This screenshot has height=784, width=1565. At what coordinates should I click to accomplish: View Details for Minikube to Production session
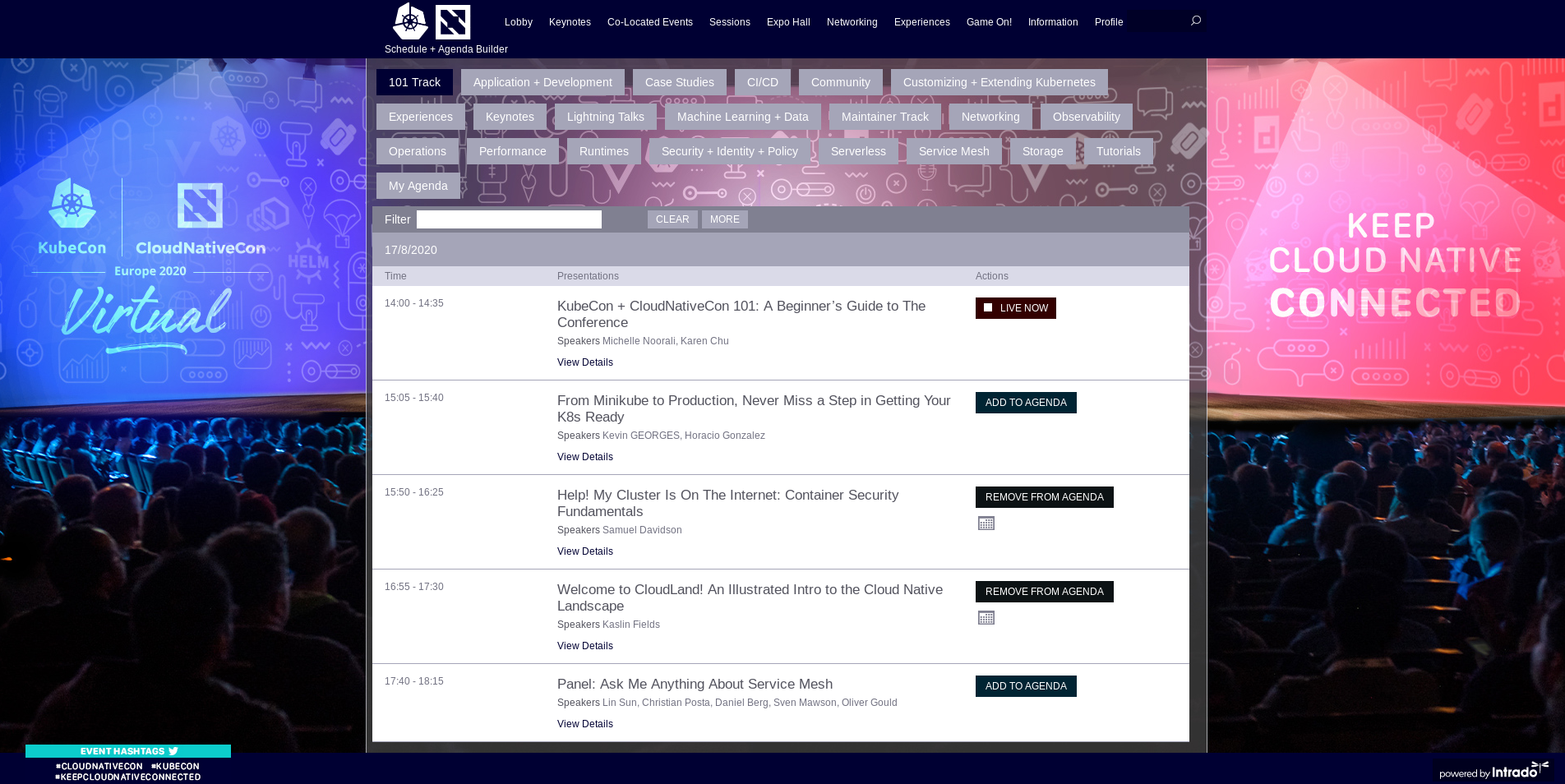pyautogui.click(x=585, y=457)
